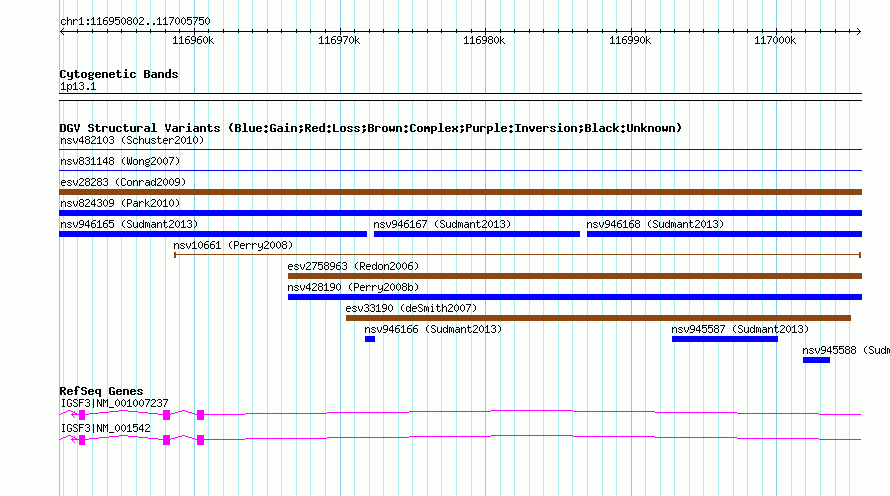Open variant nsv482103 (Schuster2010) label
Viewport: 890px width, 496px height.
point(132,140)
